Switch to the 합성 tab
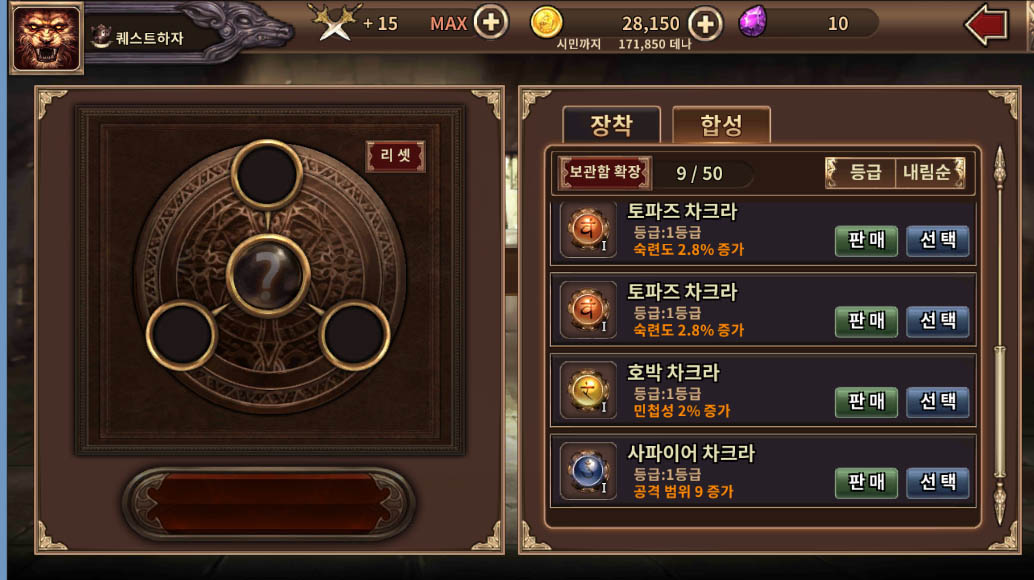This screenshot has height=580, width=1034. click(x=721, y=125)
